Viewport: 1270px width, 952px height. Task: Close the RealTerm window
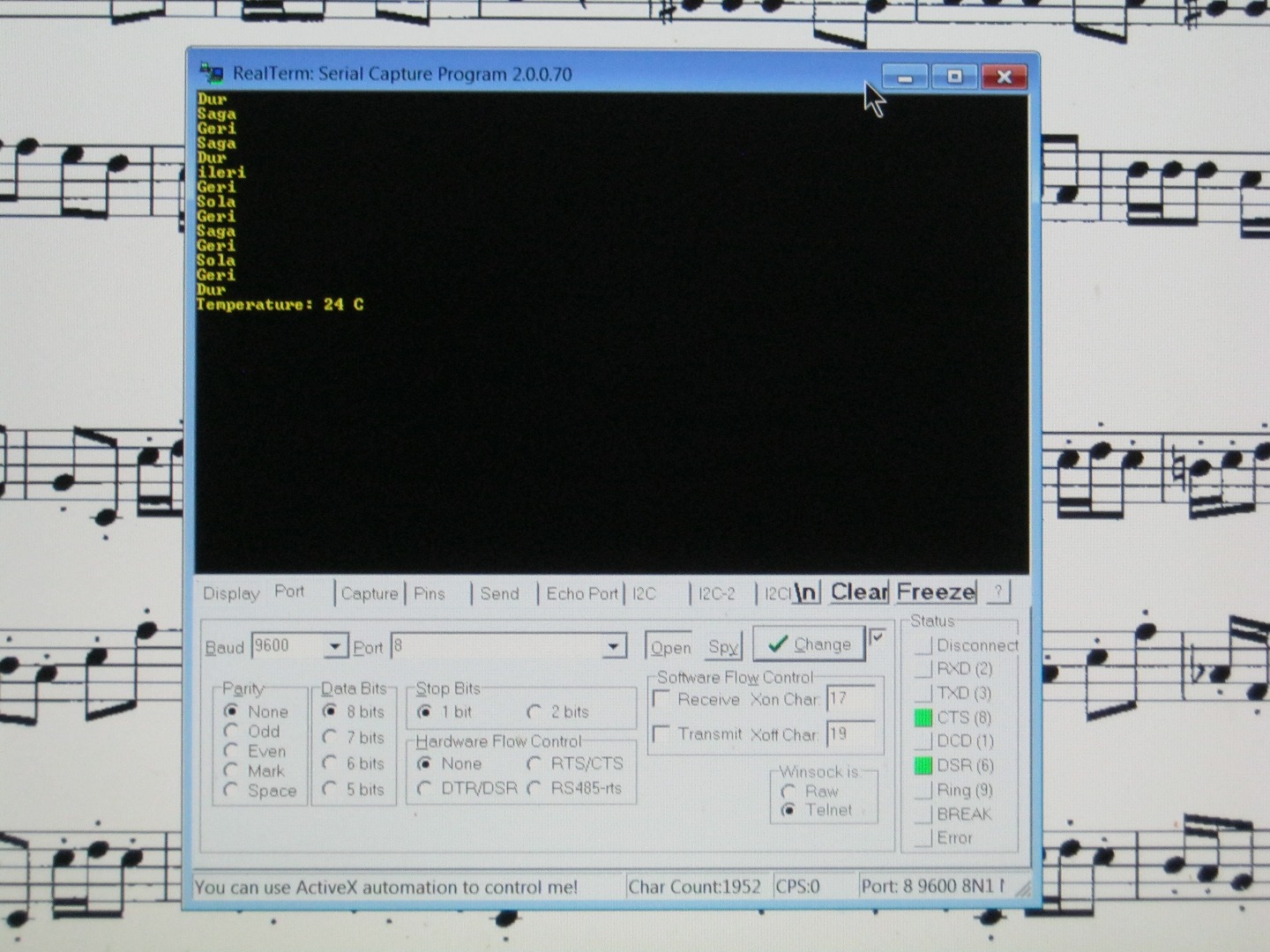coord(1004,77)
